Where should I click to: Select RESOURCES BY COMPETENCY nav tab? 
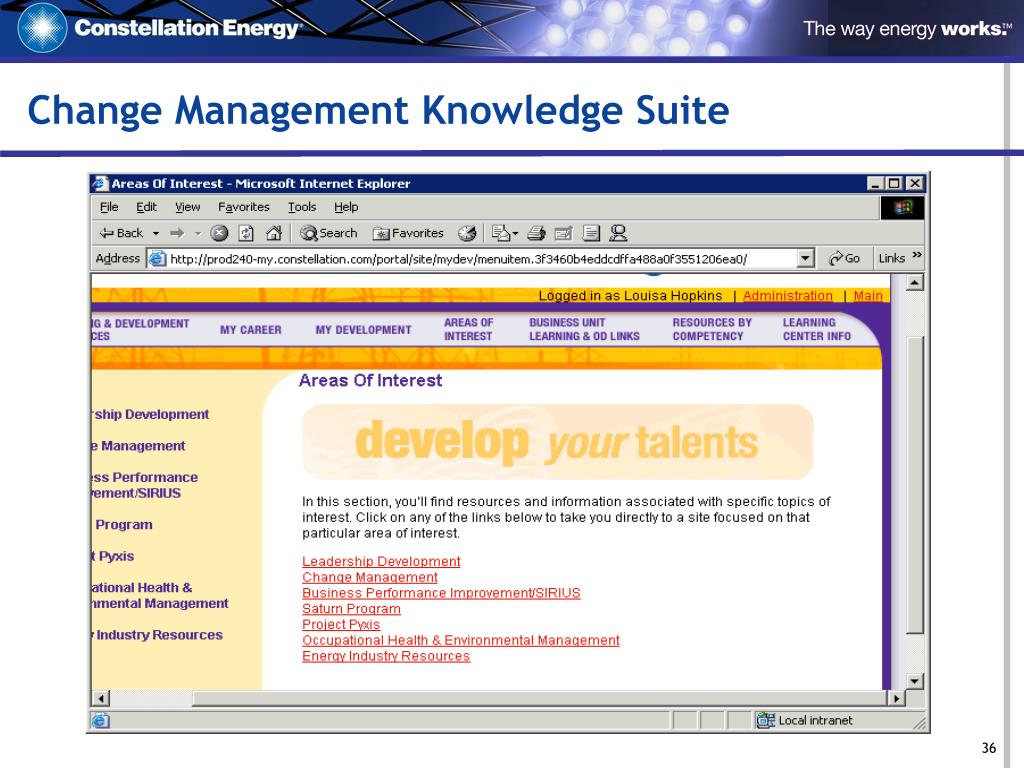pos(712,329)
